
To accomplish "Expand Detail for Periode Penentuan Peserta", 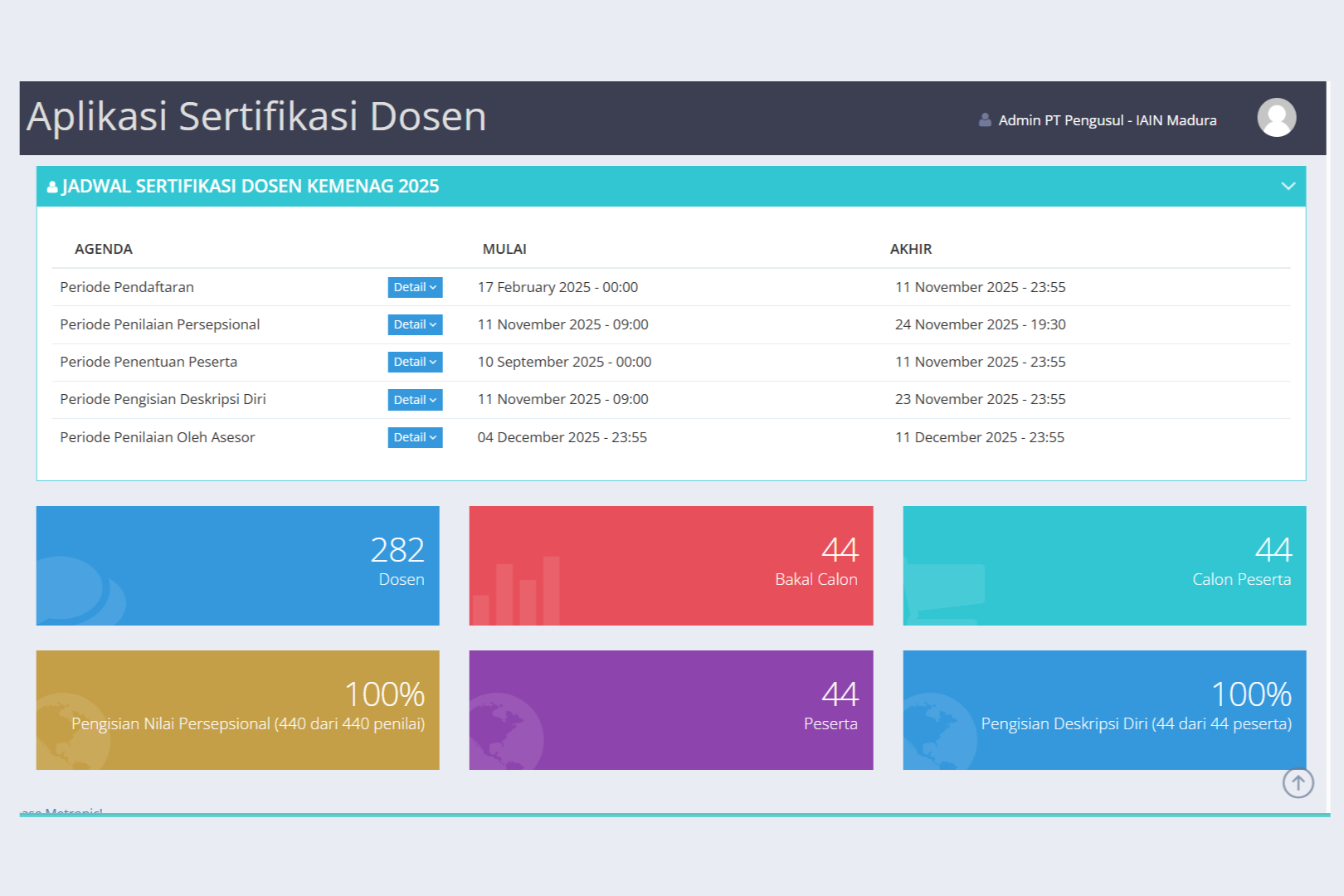I will pos(415,362).
